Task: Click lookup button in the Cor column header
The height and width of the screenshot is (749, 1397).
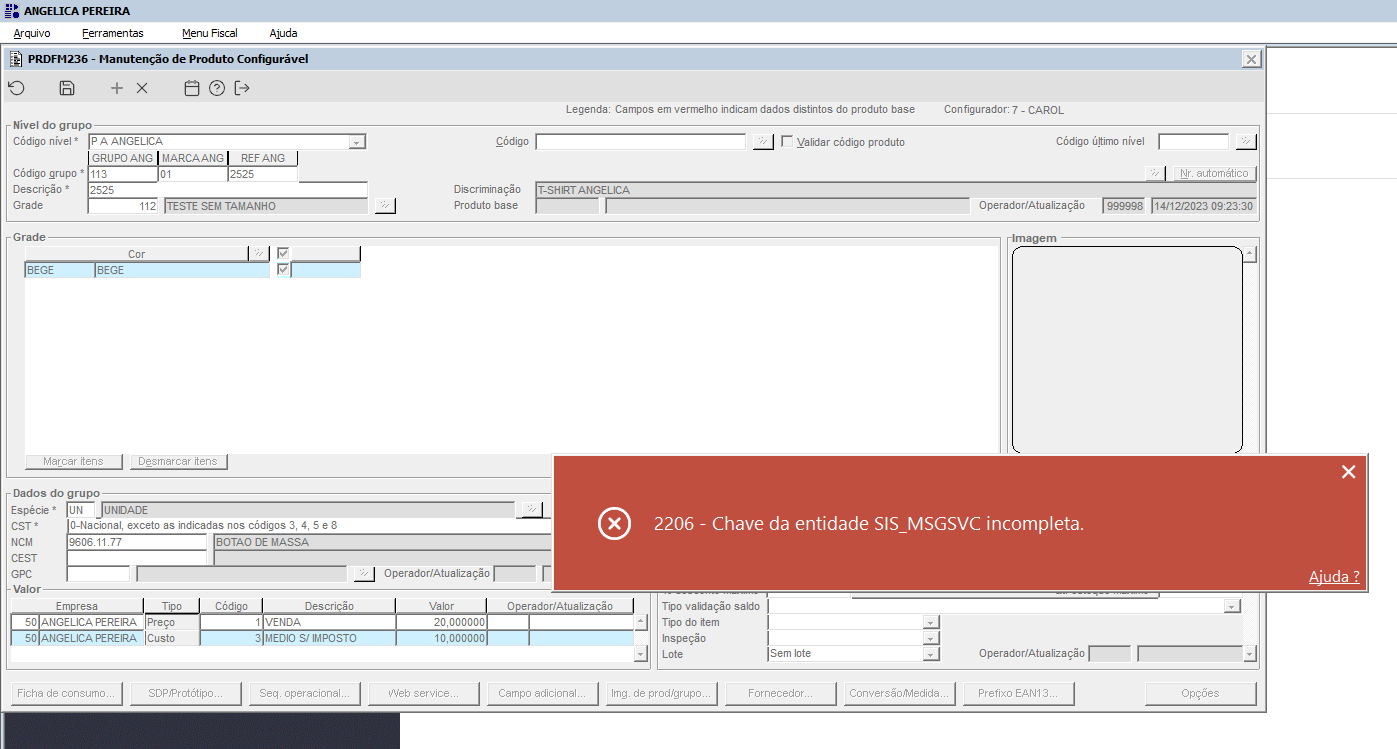Action: [x=260, y=254]
